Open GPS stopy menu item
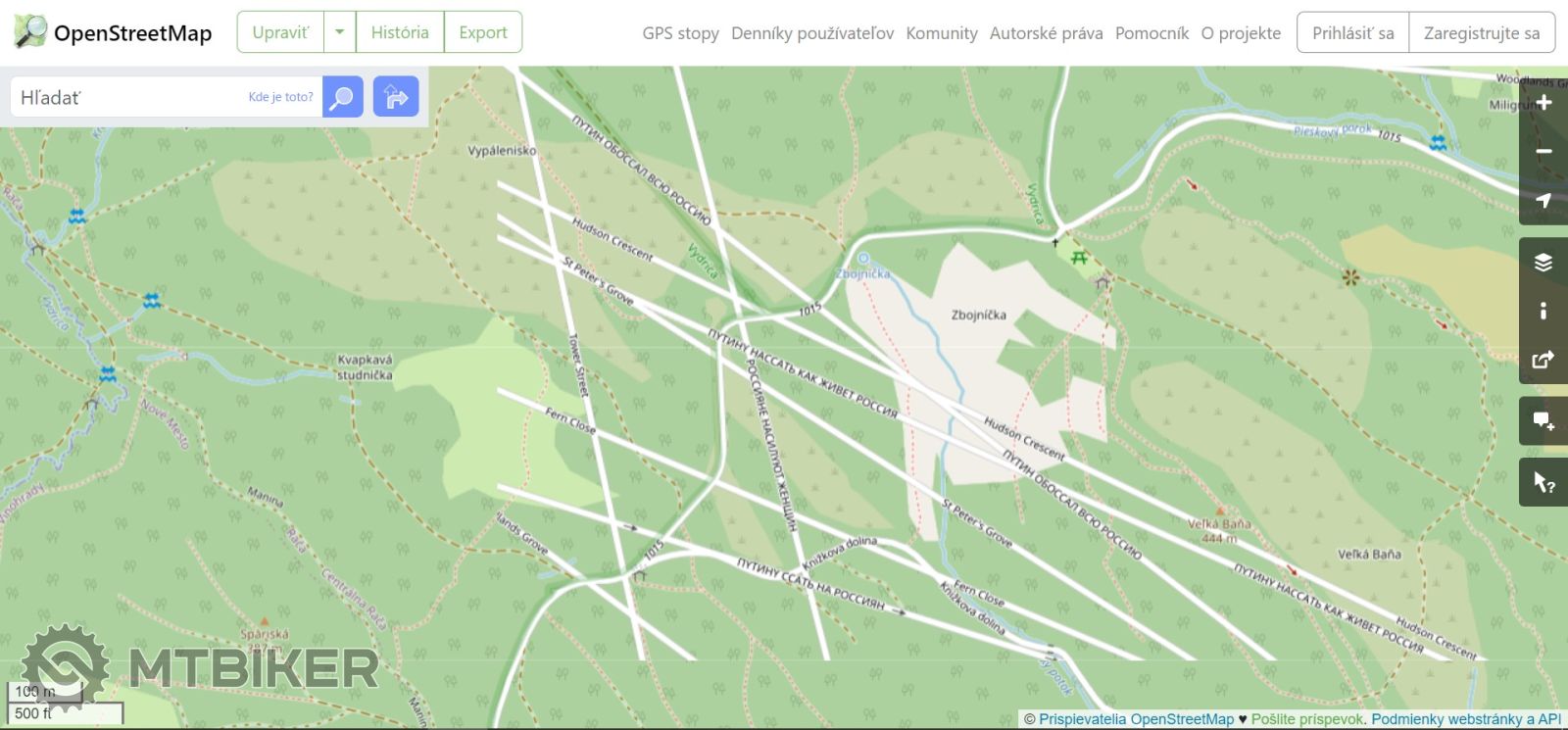The width and height of the screenshot is (1568, 730). [680, 33]
